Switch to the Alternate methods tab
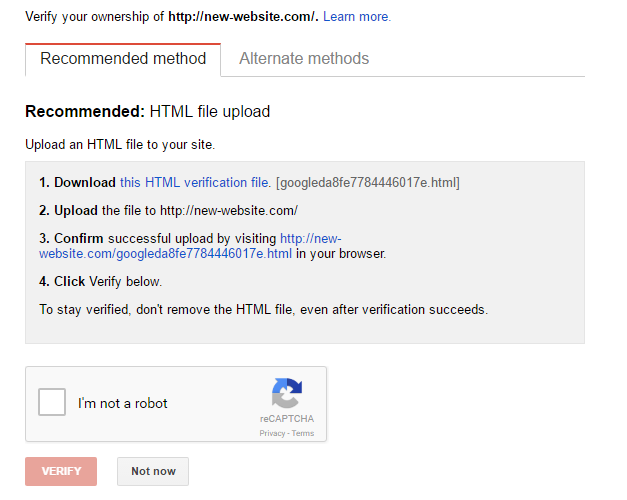The height and width of the screenshot is (500, 627). tap(304, 58)
